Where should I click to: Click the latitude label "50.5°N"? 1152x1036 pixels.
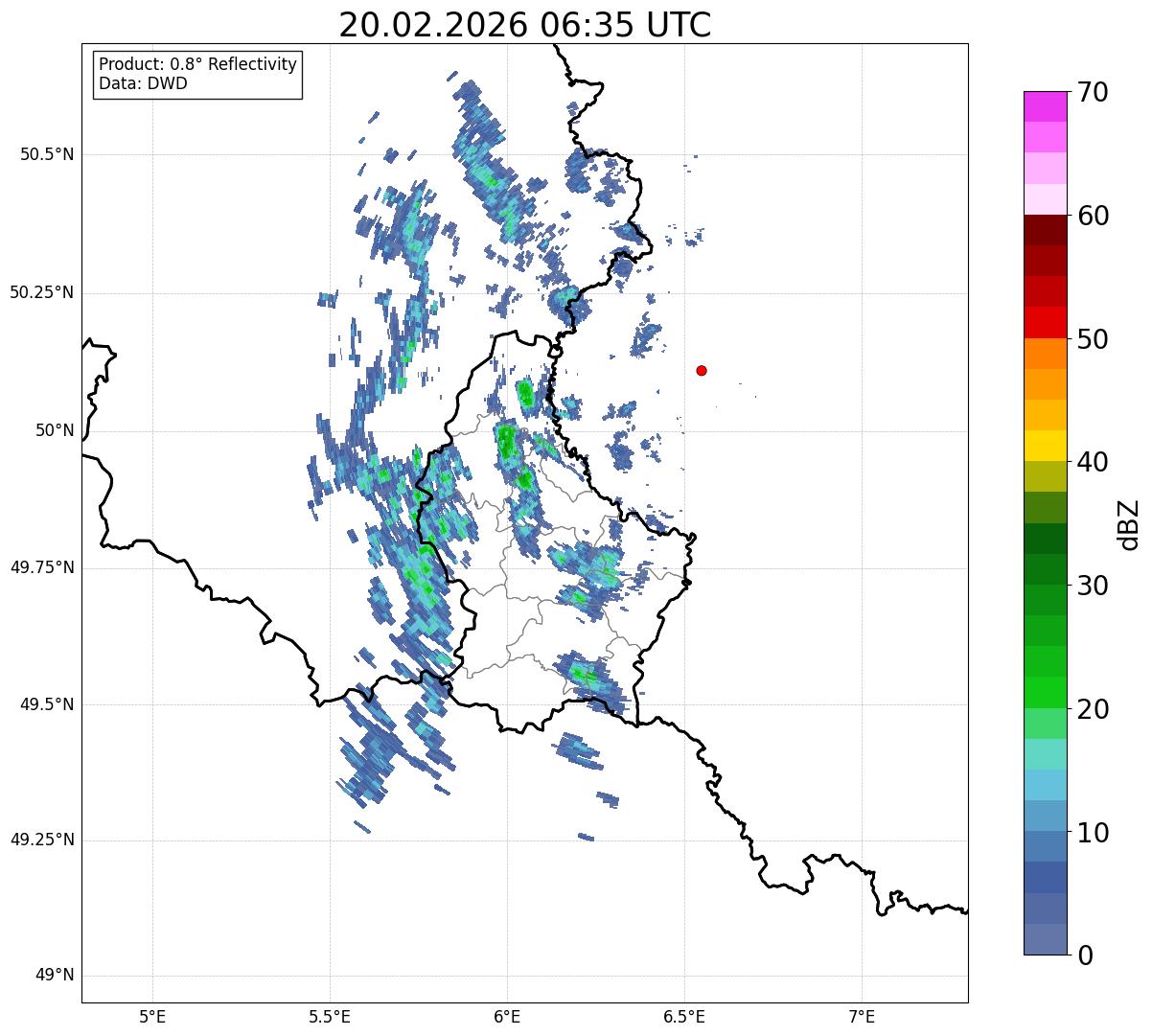click(47, 155)
